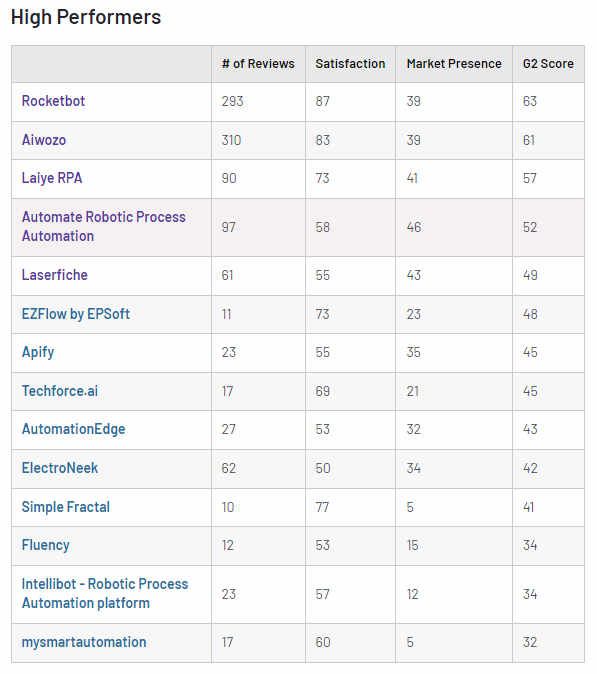Open the Rocketbot link
This screenshot has height=674, width=597.
(x=53, y=101)
